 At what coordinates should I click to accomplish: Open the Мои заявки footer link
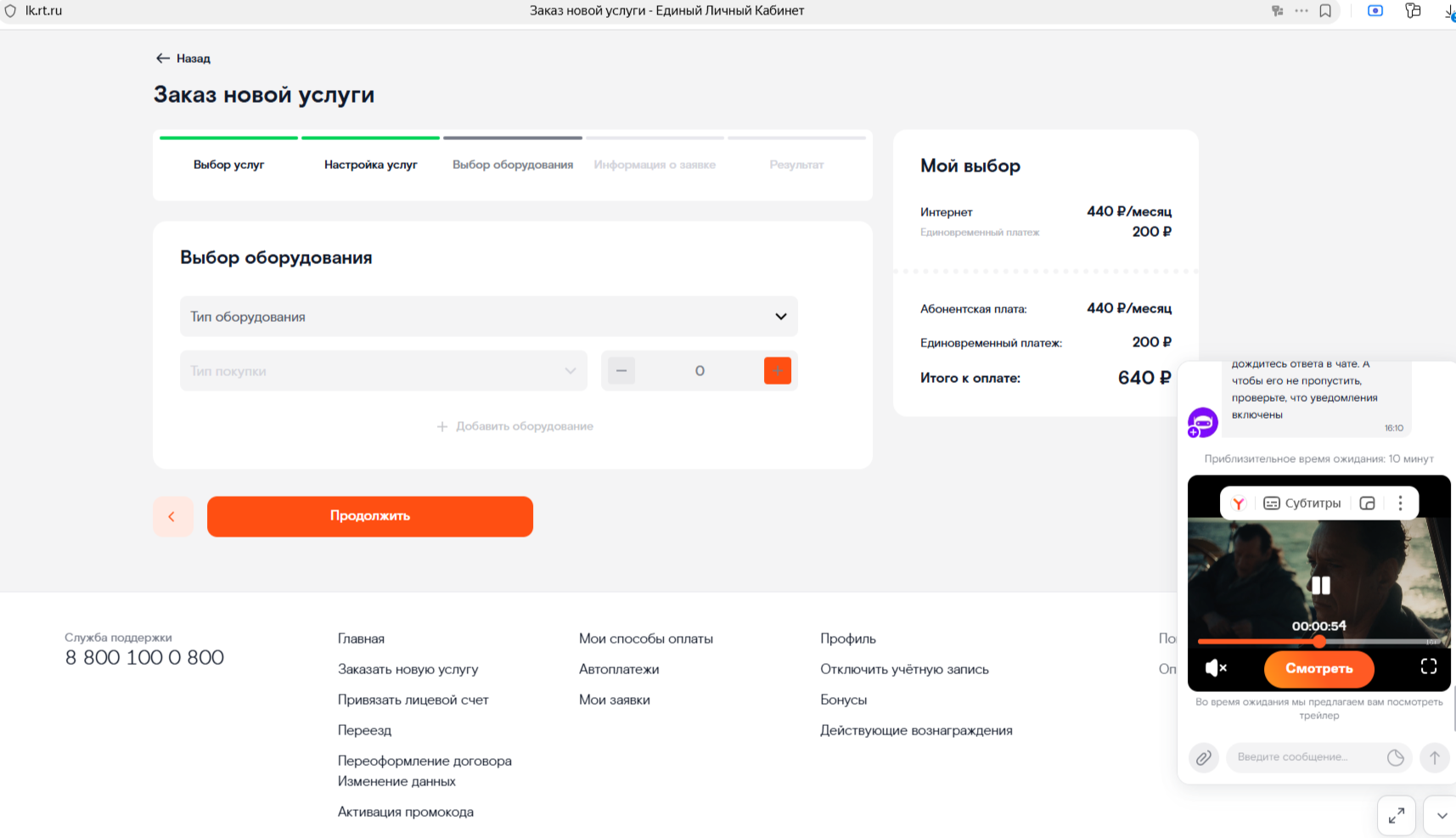click(614, 700)
